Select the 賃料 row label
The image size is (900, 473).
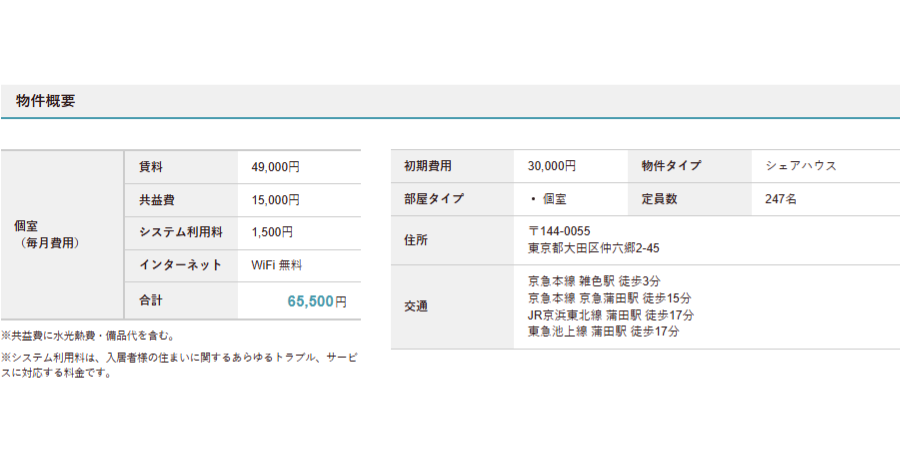151,167
